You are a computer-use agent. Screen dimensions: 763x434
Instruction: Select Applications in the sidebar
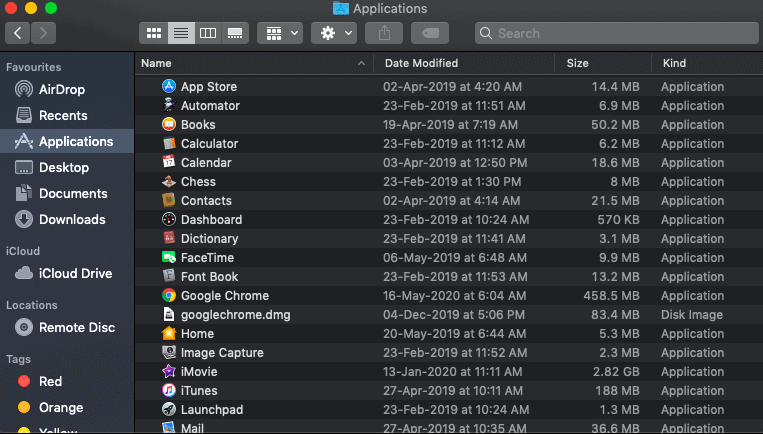point(67,142)
